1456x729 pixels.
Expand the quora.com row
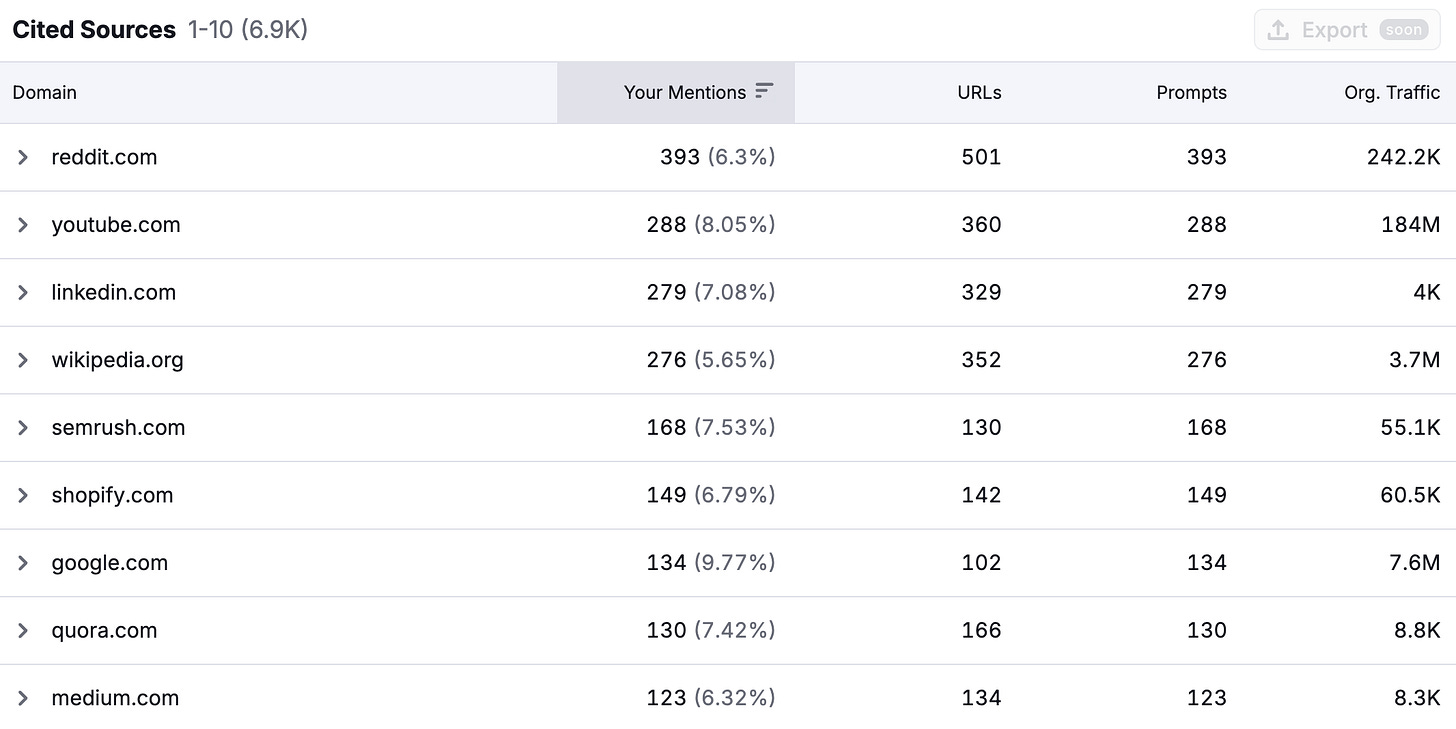click(x=23, y=631)
